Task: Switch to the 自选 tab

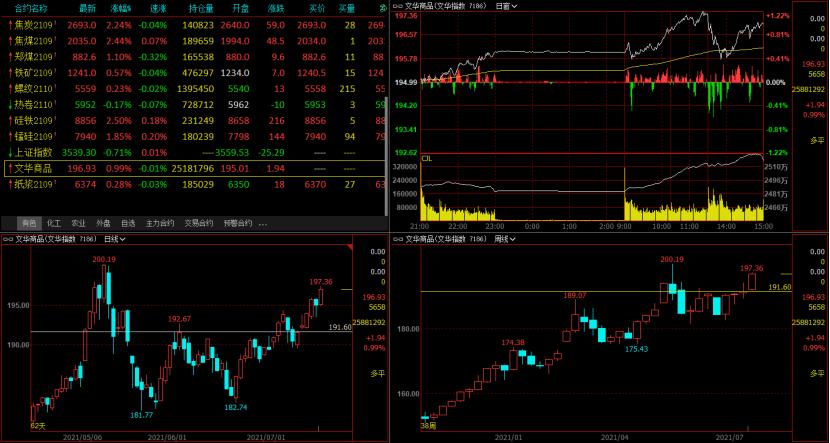Action: 128,223
